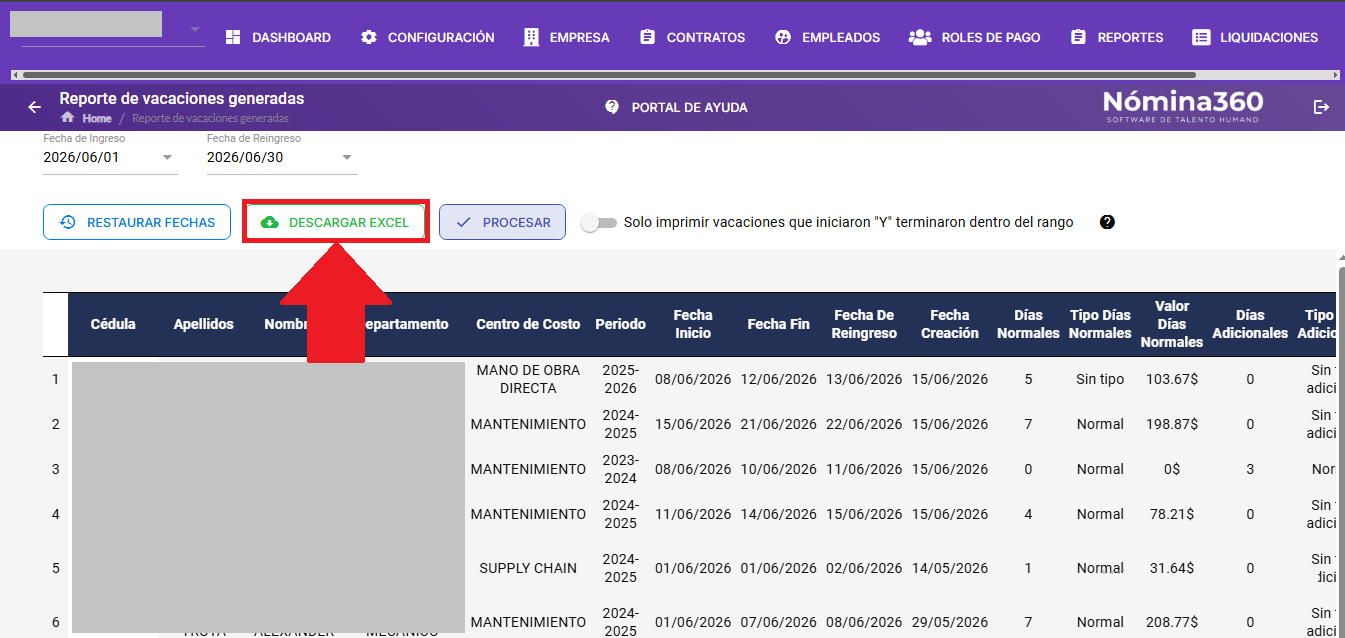1345x638 pixels.
Task: Click the Fecha De Reingreso column header
Action: coord(864,324)
